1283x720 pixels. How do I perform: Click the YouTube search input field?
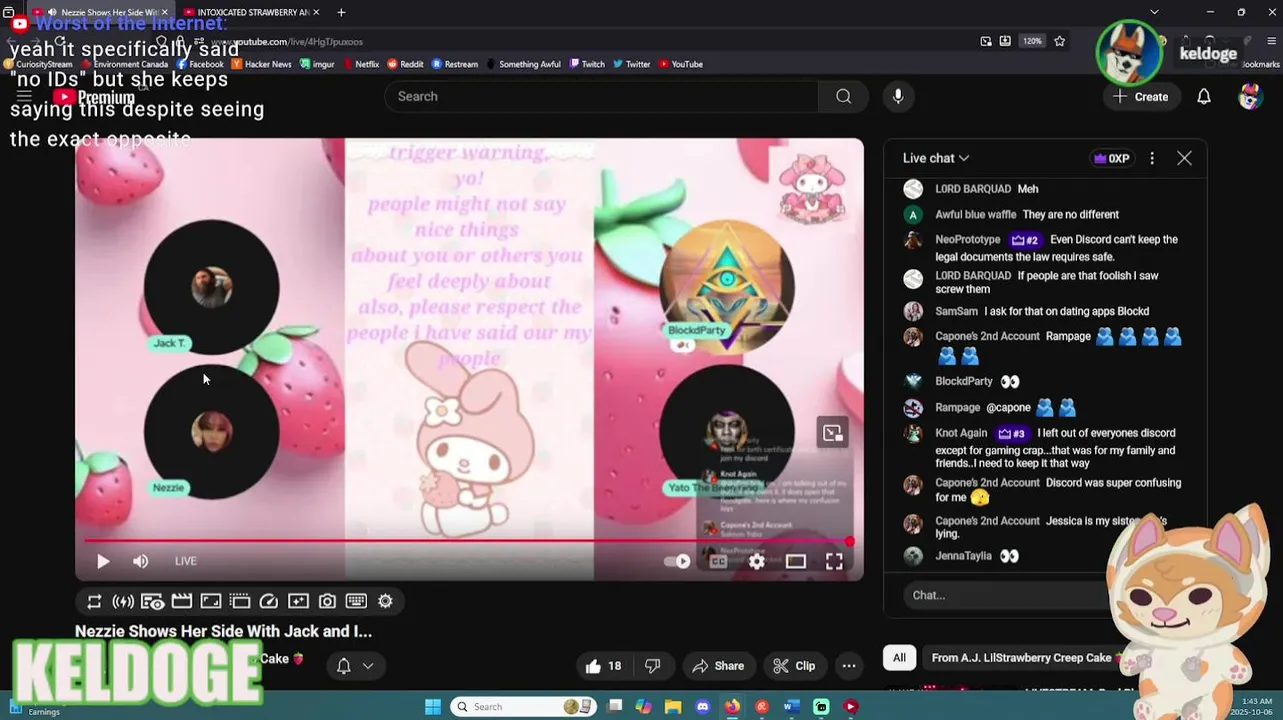pyautogui.click(x=601, y=96)
